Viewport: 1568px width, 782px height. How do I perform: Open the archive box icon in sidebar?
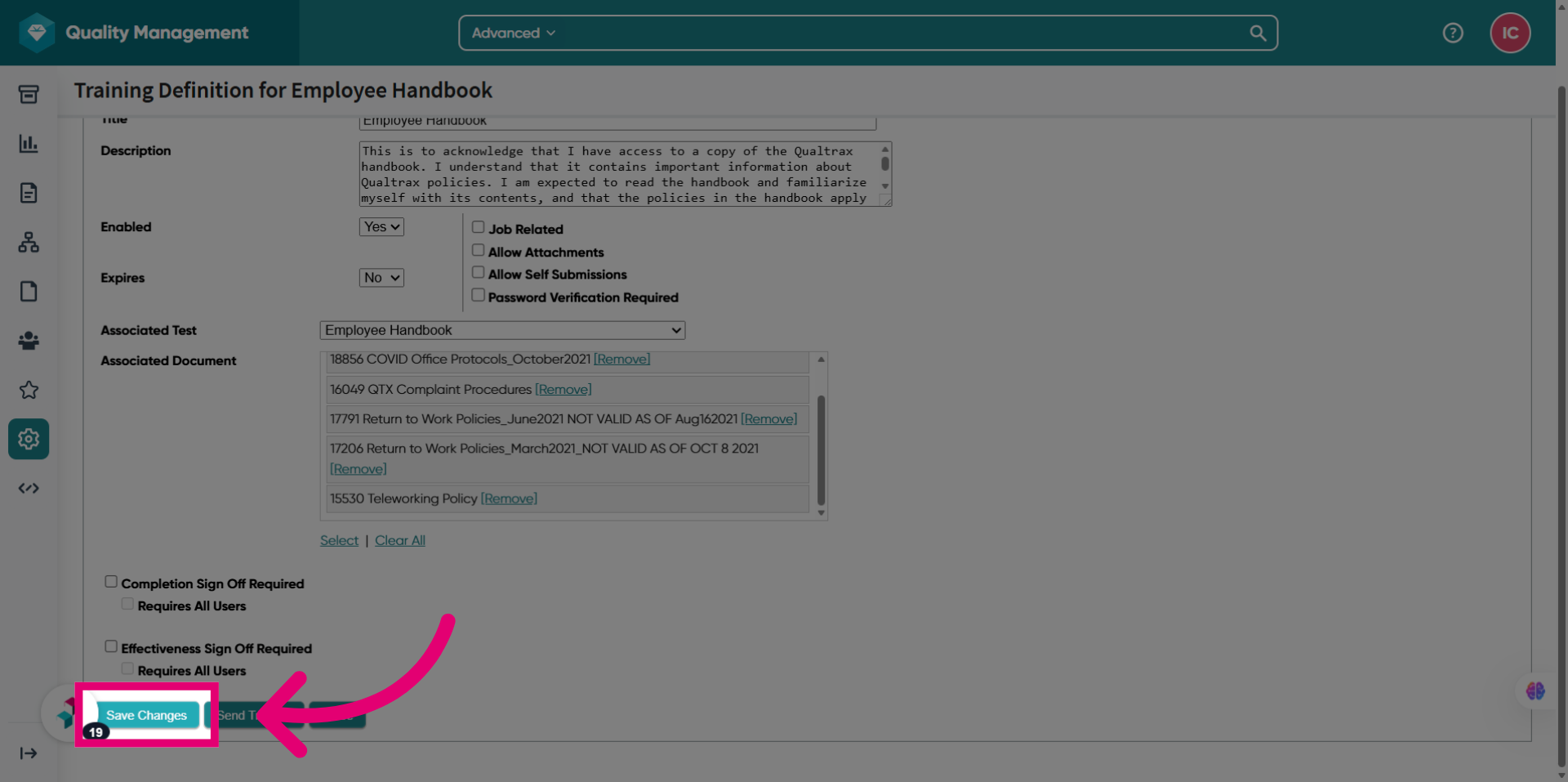[x=29, y=95]
